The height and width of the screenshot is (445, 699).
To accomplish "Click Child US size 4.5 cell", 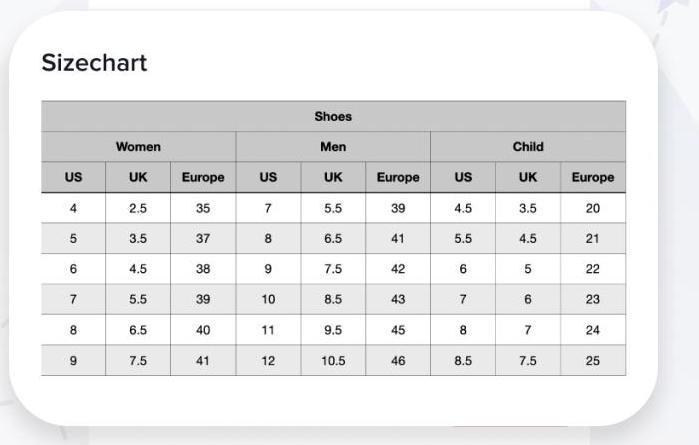I will (x=463, y=208).
